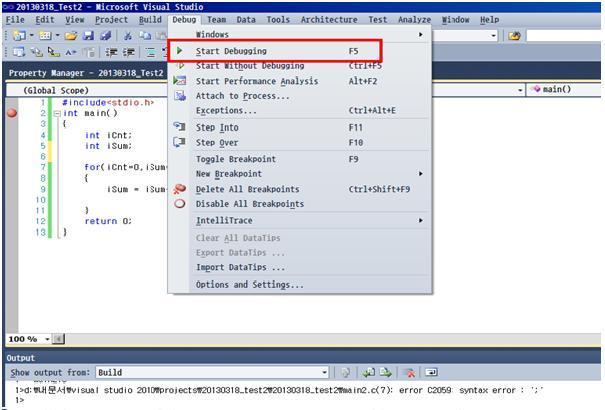Open the Project menu
Image resolution: width=605 pixels, height=410 pixels.
point(112,20)
